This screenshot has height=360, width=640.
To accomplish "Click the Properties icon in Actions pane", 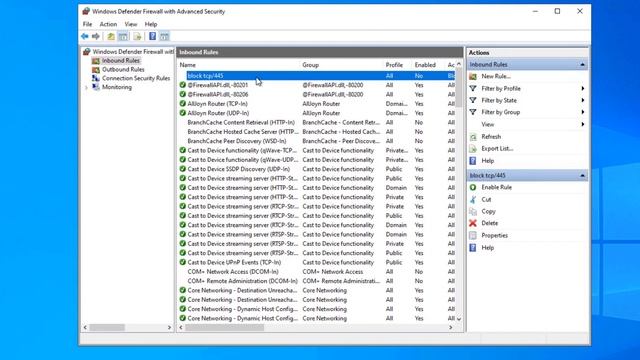I will coord(473,236).
